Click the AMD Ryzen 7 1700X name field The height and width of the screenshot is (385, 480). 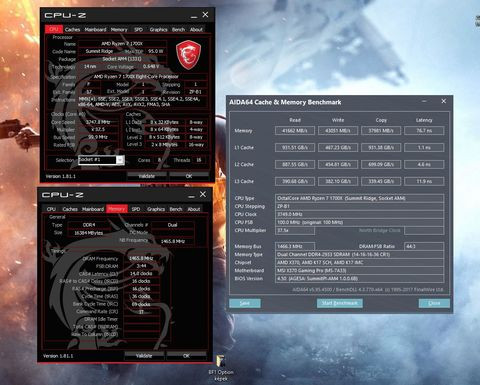tap(122, 44)
